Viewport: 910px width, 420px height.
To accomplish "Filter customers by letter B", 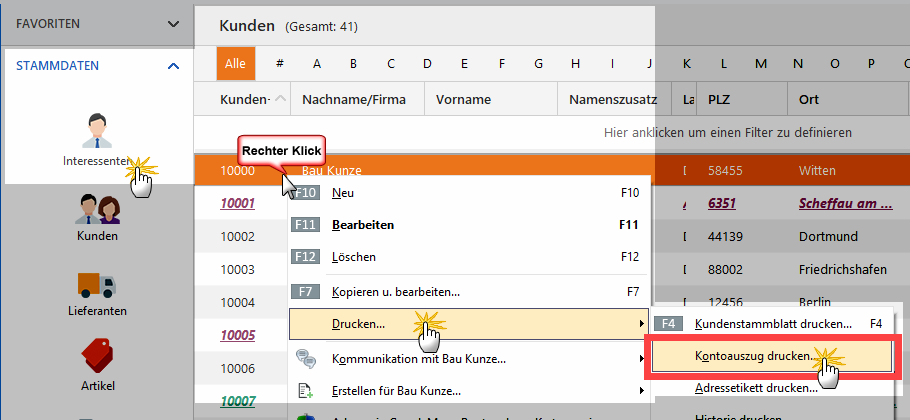I will (x=353, y=64).
